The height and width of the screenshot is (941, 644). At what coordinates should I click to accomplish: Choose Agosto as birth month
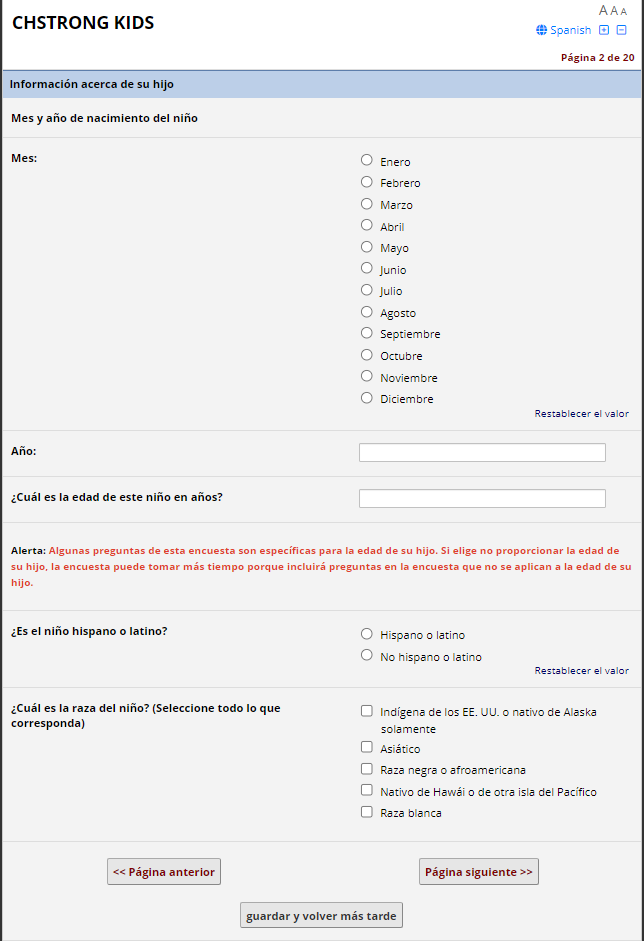[x=367, y=311]
